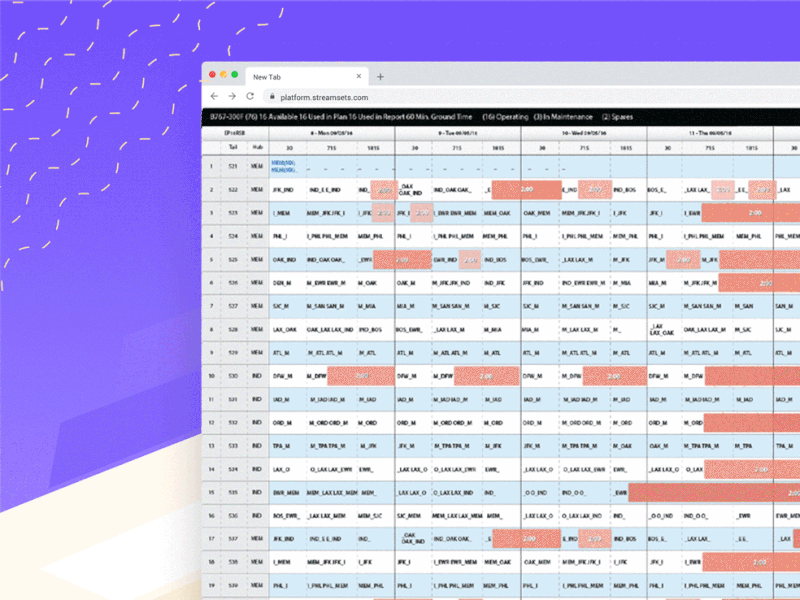Image resolution: width=800 pixels, height=600 pixels.
Task: Open site info via the address bar lock icon
Action: pyautogui.click(x=272, y=96)
